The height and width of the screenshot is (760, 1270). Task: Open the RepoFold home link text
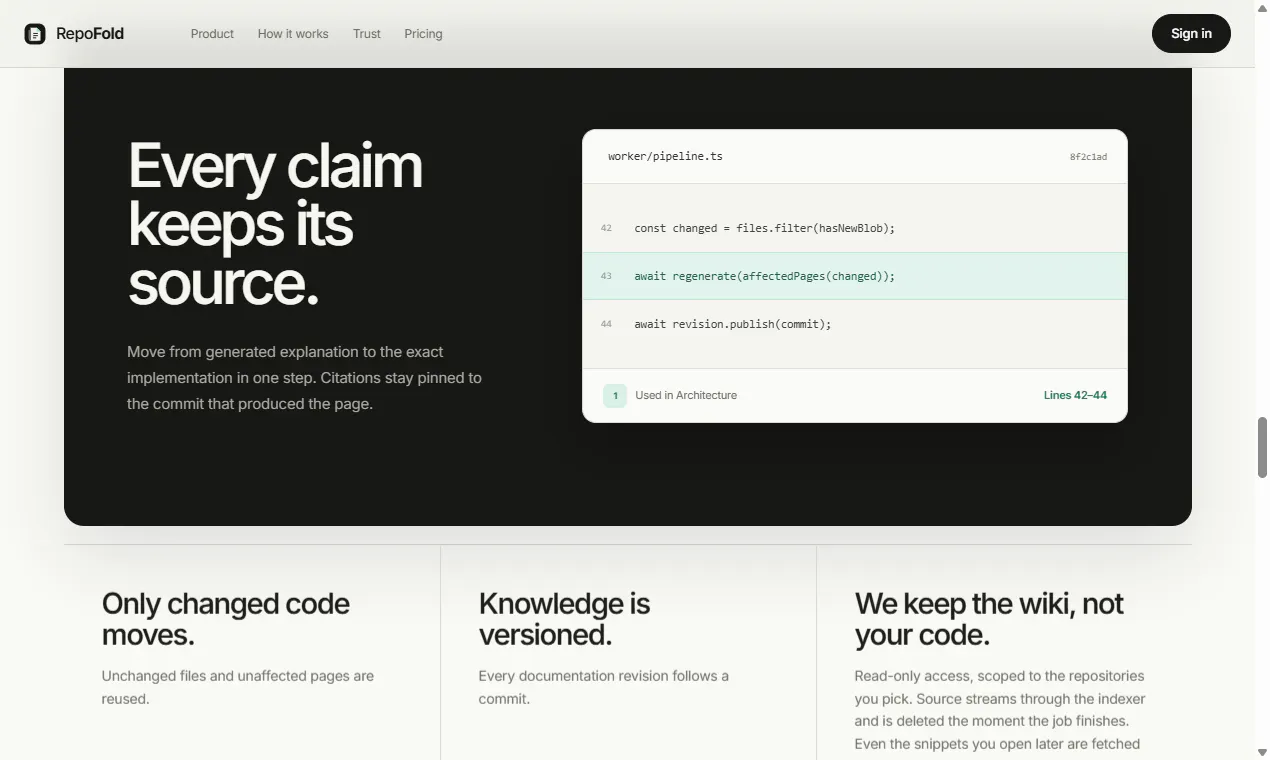click(90, 34)
